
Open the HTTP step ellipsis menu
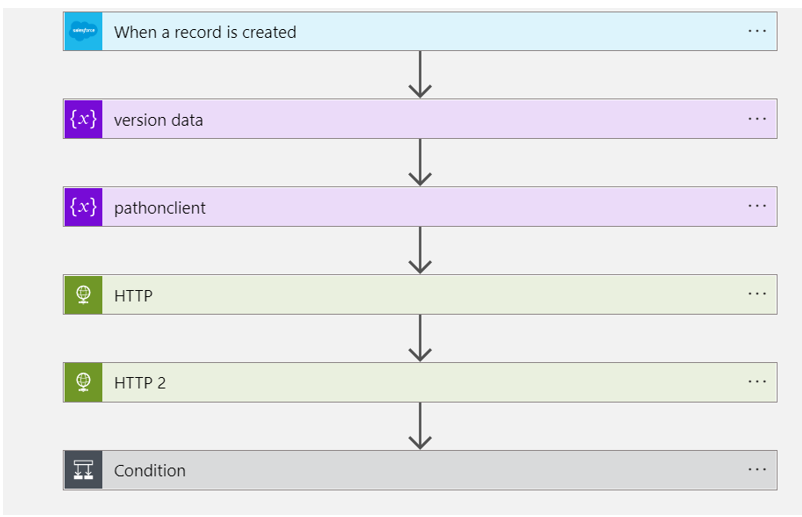click(x=757, y=294)
